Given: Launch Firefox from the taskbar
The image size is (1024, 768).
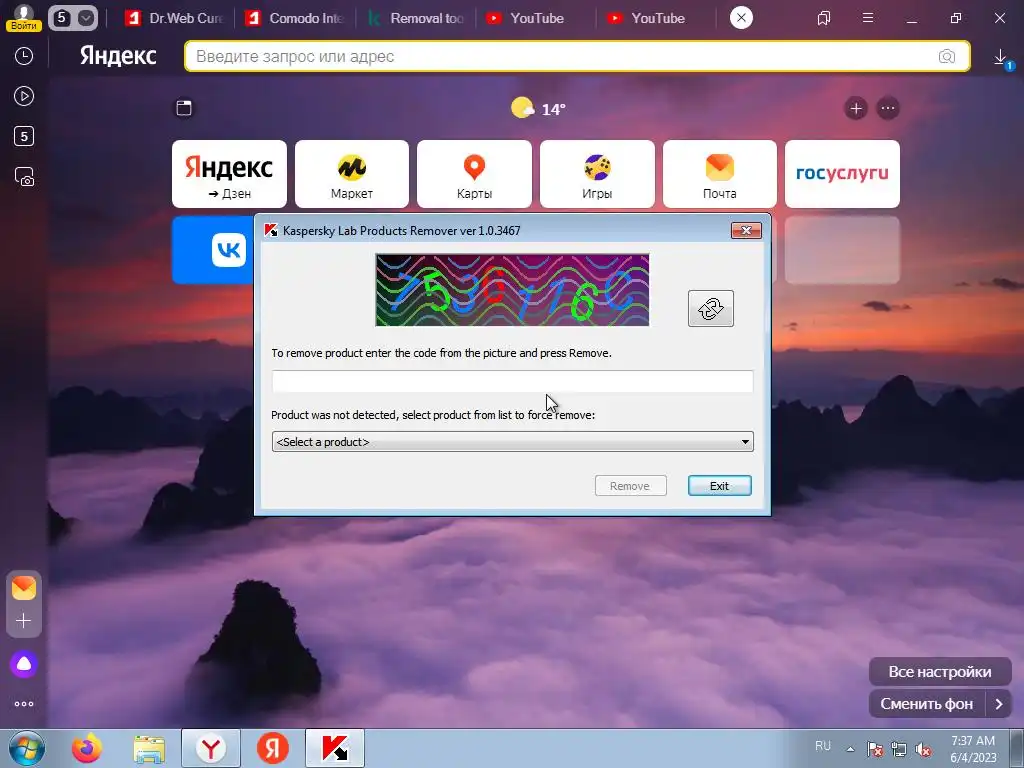Looking at the screenshot, I should pos(87,748).
